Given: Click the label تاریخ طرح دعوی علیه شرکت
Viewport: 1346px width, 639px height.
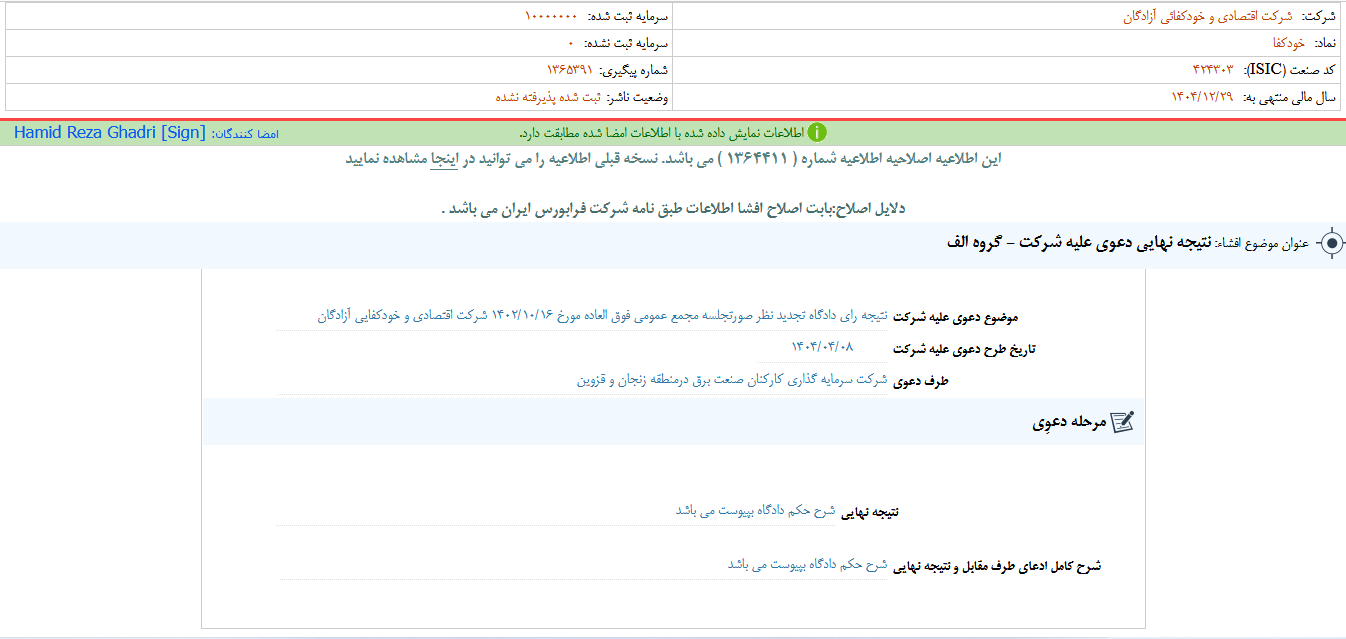Looking at the screenshot, I should coord(963,350).
